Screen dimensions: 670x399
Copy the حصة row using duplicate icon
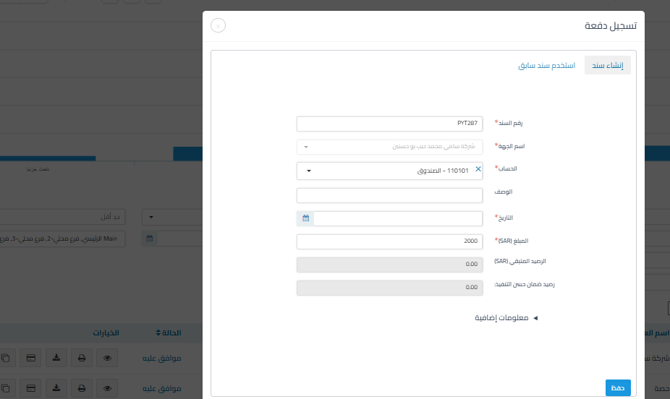click(x=6, y=388)
